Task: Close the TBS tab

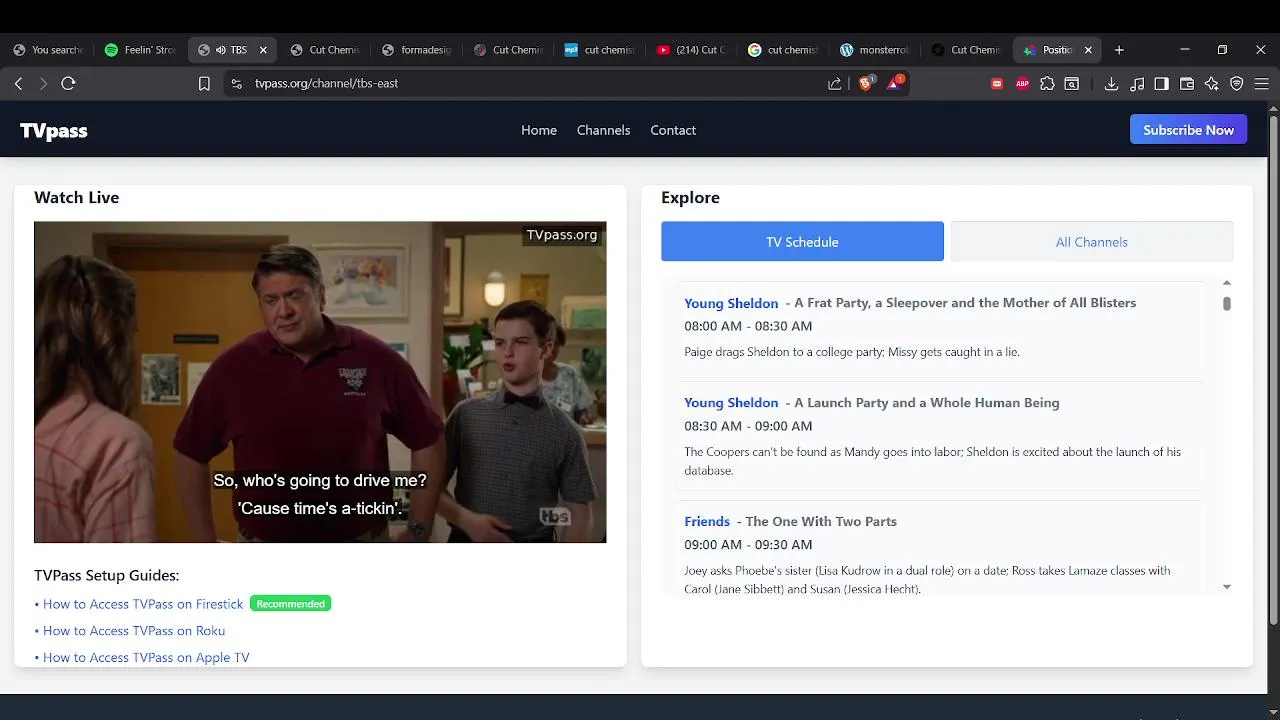Action: click(x=263, y=50)
